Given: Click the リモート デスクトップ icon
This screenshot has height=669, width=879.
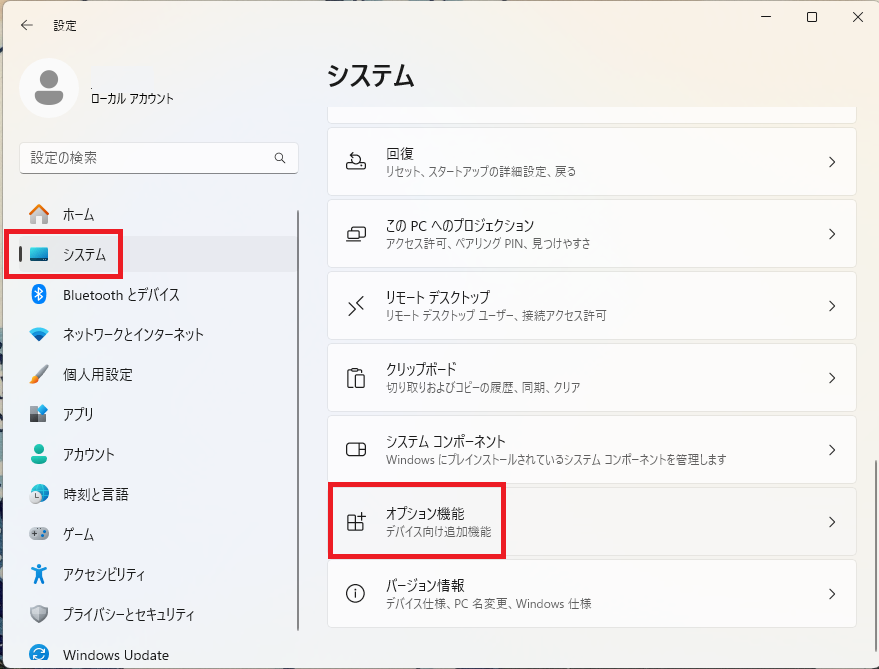Looking at the screenshot, I should (x=355, y=306).
